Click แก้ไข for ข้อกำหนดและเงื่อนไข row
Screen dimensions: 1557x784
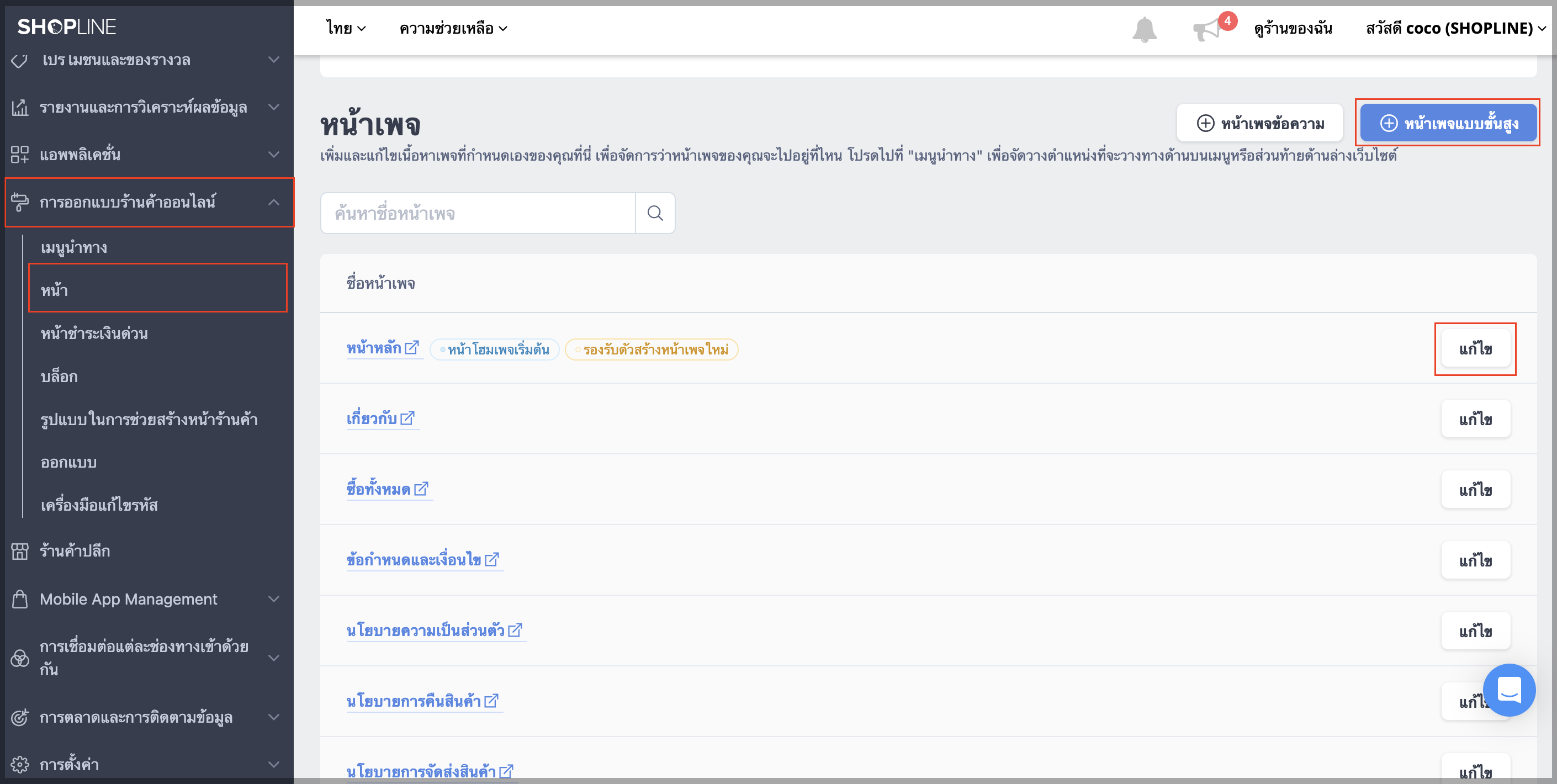click(1475, 560)
